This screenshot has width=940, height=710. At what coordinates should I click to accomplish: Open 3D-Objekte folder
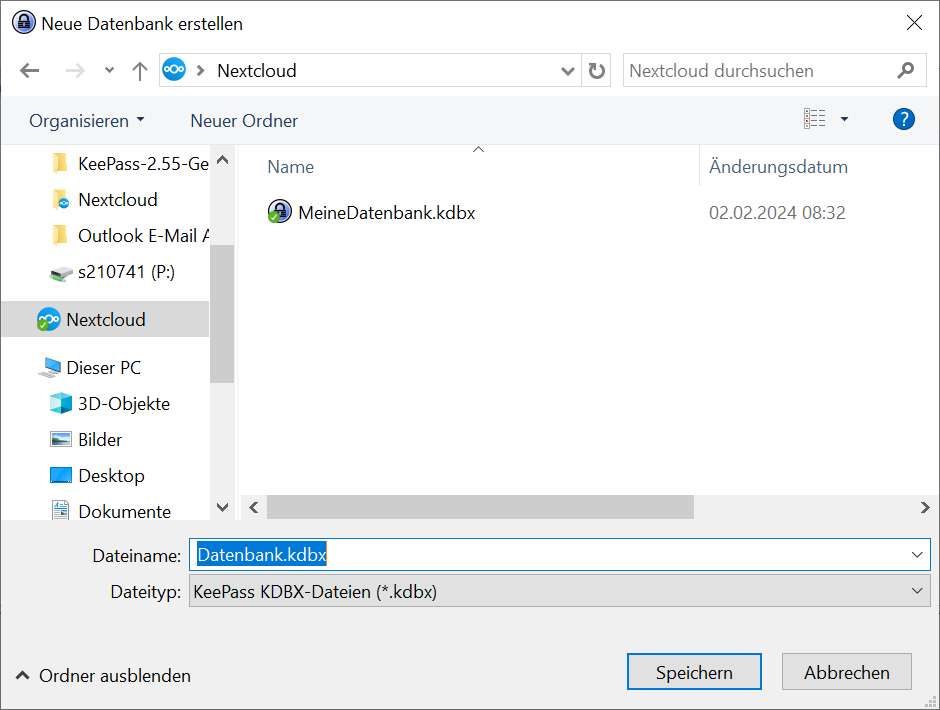[x=110, y=404]
